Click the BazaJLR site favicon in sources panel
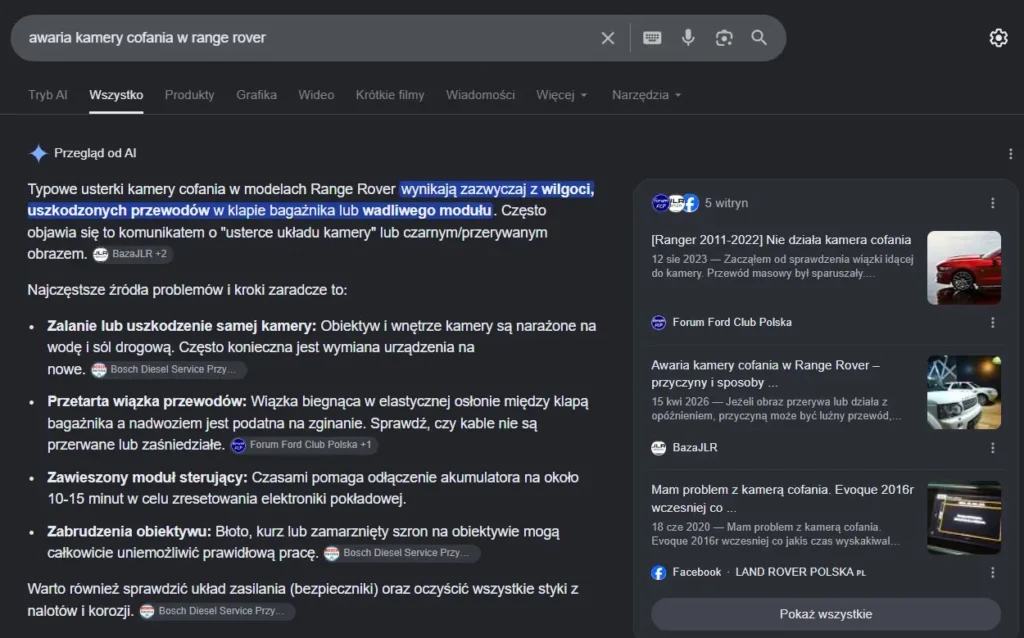Image resolution: width=1024 pixels, height=638 pixels. point(658,448)
